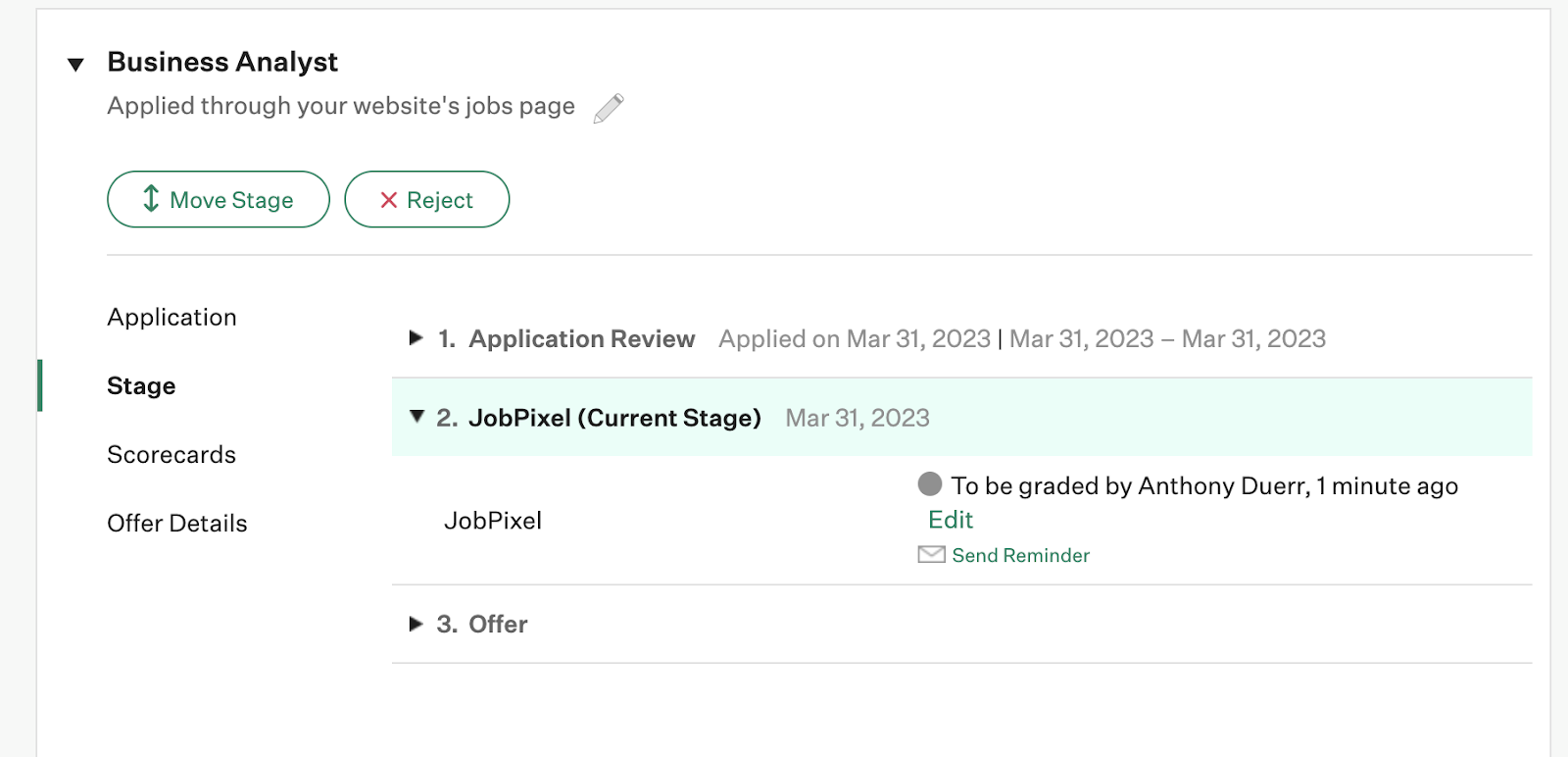Click the red X icon in Reject
This screenshot has height=757, width=1568.
[x=389, y=200]
